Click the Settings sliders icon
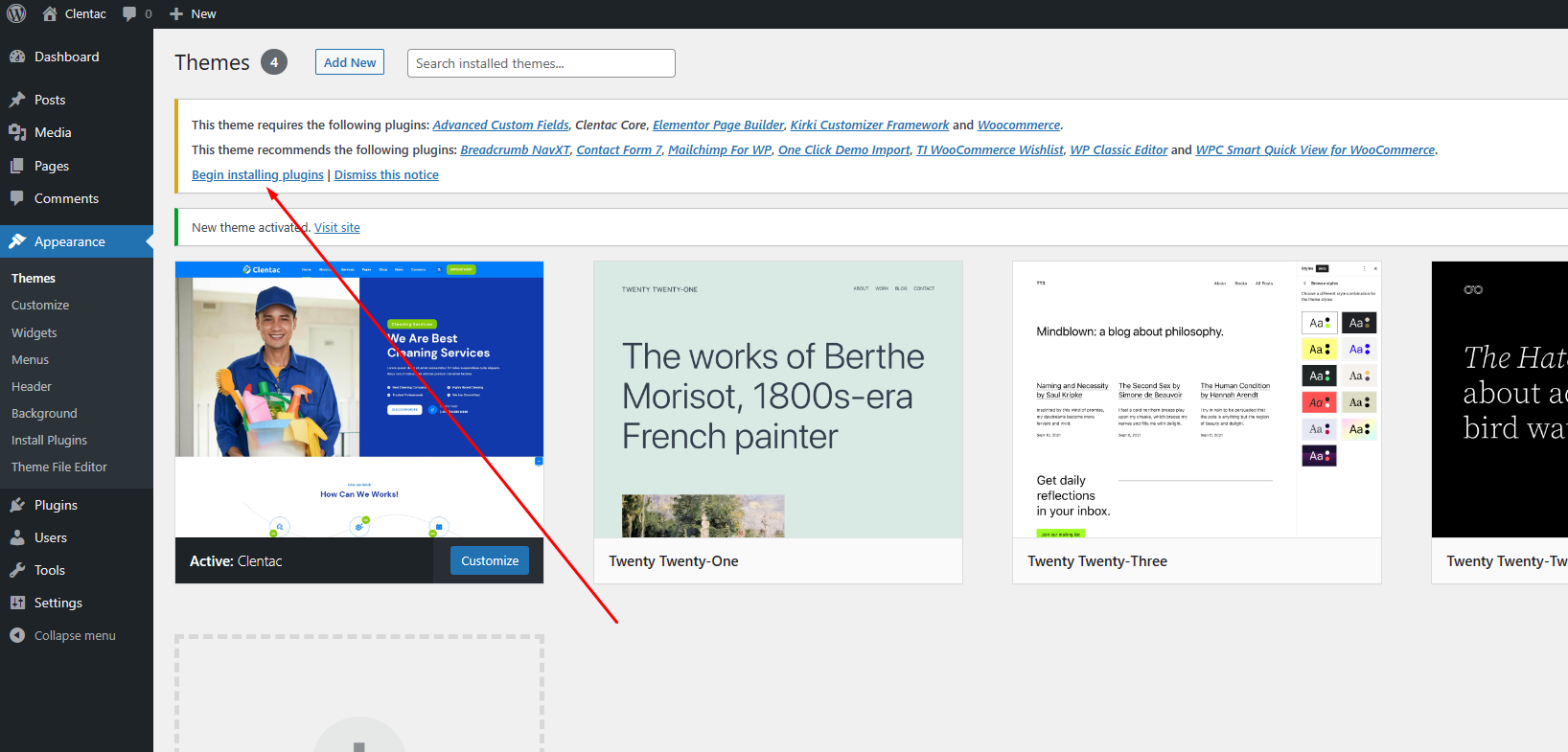 point(17,603)
